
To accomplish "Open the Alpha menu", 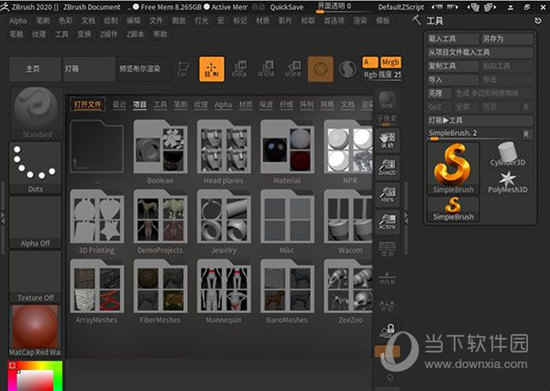I will [x=18, y=21].
